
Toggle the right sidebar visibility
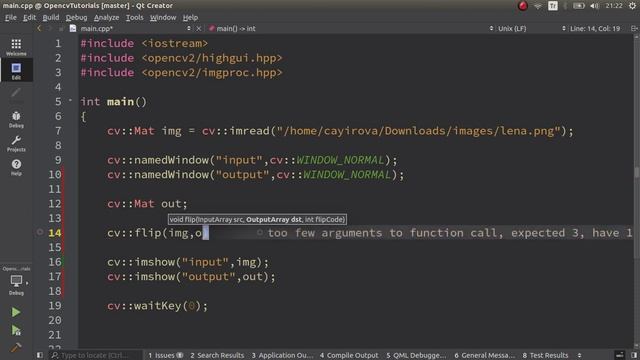634,355
